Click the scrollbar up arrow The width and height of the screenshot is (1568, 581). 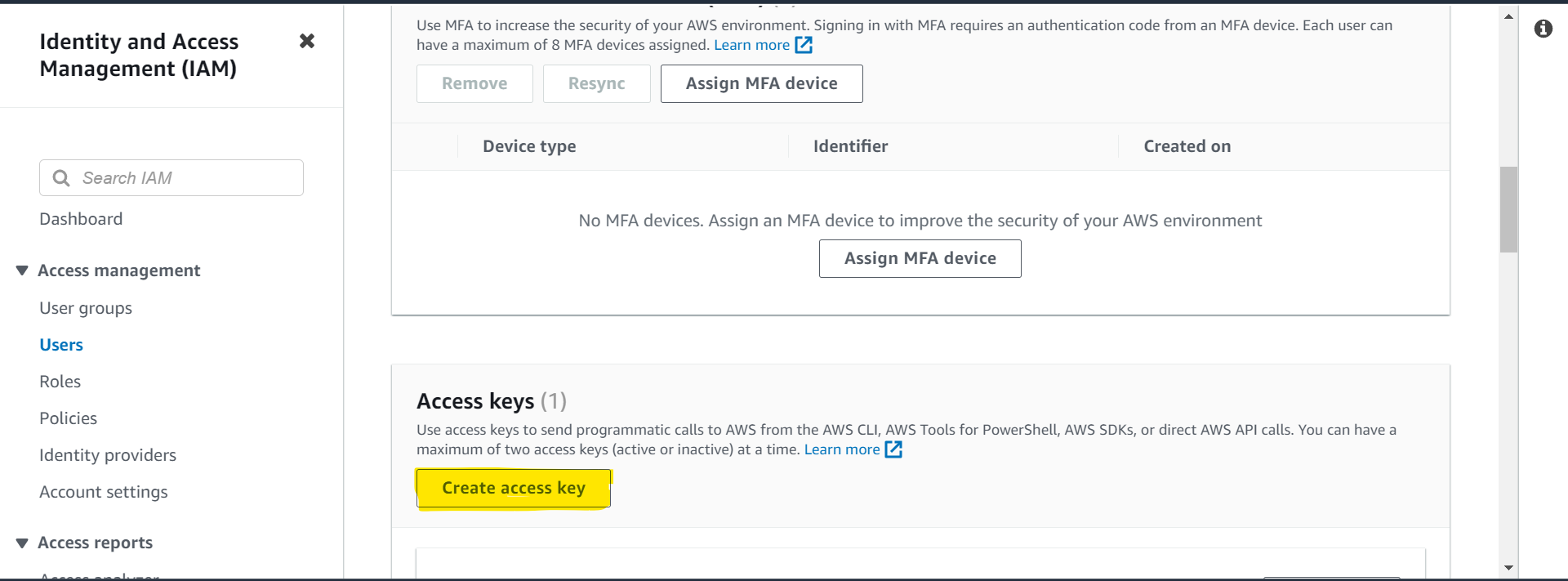tap(1508, 16)
